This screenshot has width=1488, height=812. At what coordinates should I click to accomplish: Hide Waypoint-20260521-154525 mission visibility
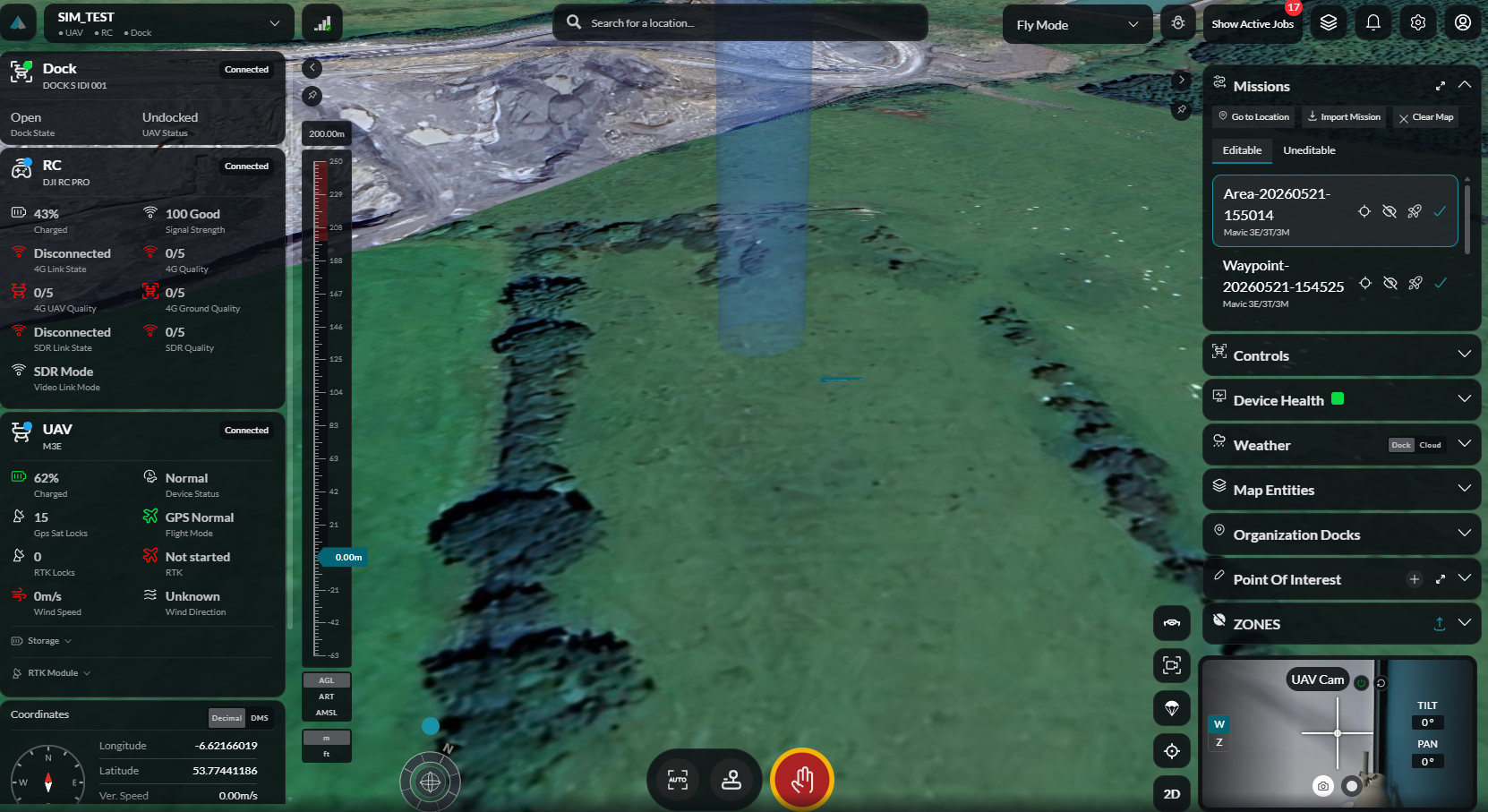[1390, 283]
